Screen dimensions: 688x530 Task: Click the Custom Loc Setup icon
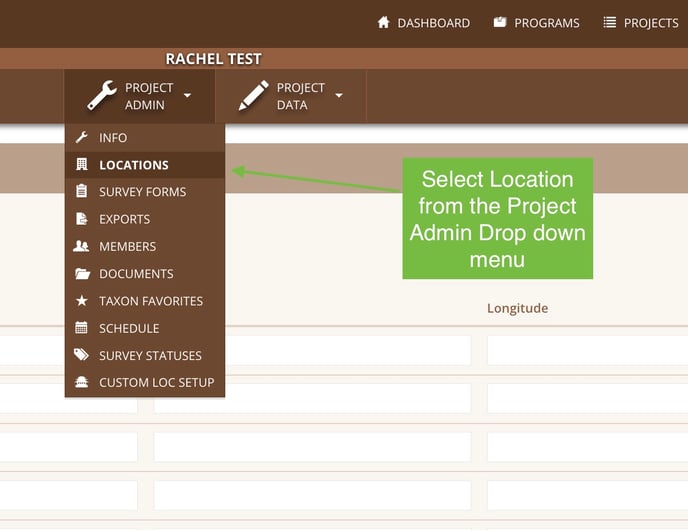tap(82, 382)
